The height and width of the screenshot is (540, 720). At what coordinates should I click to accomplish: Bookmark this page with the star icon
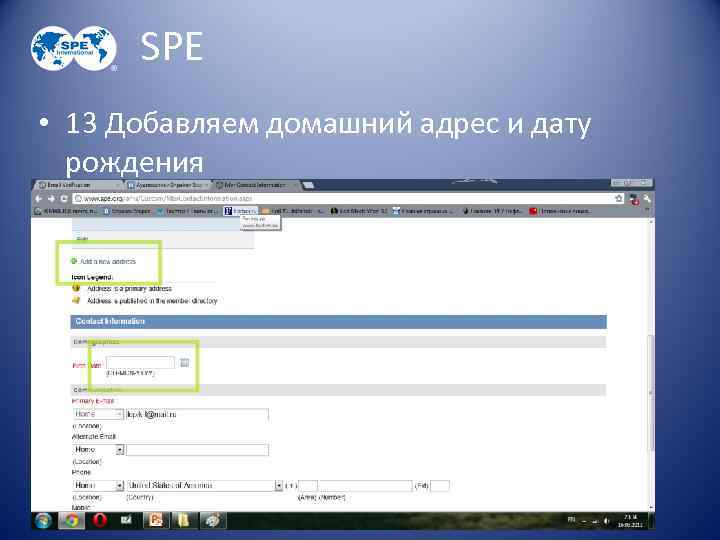pos(619,198)
